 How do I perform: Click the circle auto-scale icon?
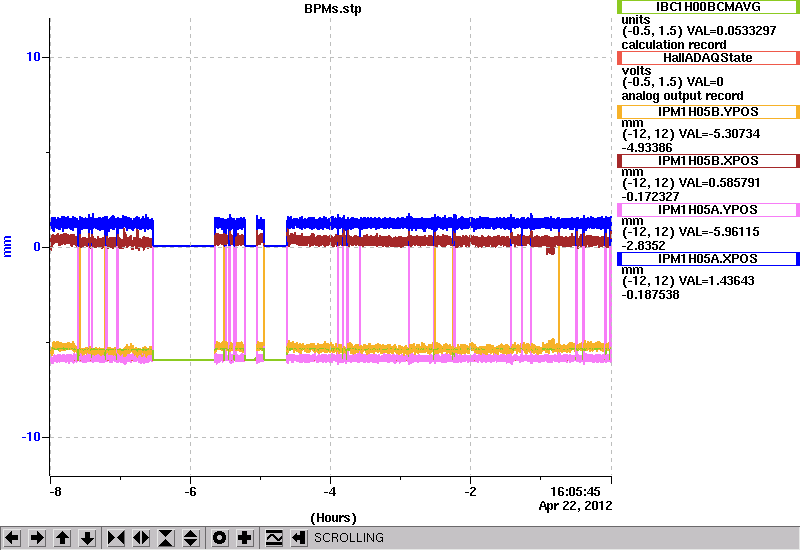tap(220, 538)
